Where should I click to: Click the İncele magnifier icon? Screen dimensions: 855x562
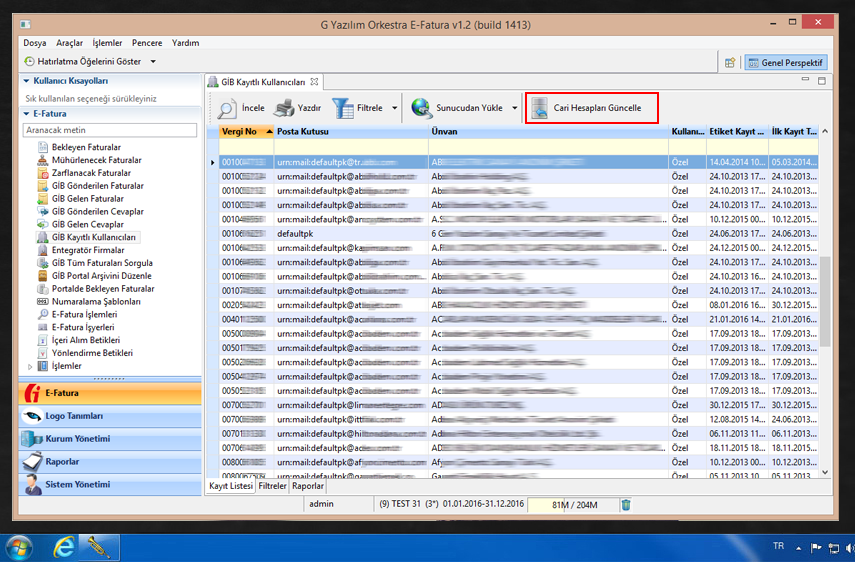coord(226,108)
